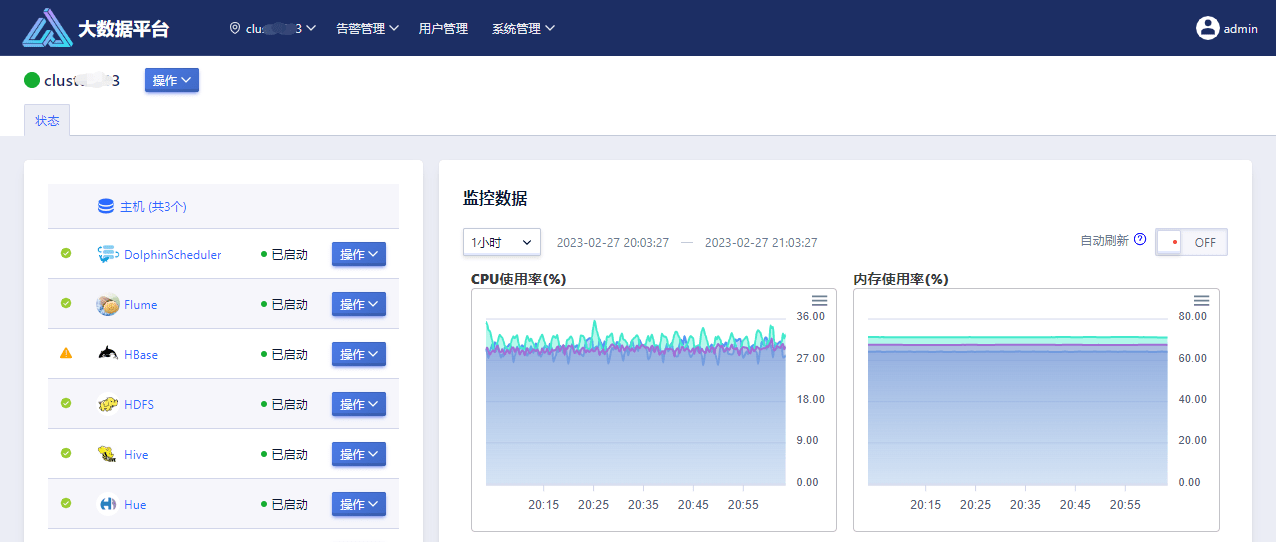The width and height of the screenshot is (1276, 542).
Task: Click the CPU使用率(%) chart title
Action: [518, 279]
